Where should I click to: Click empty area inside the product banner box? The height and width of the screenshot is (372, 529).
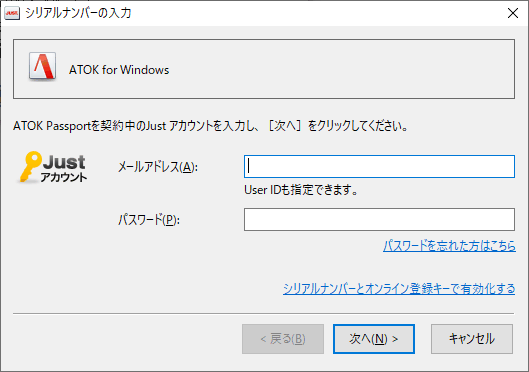click(x=337, y=69)
